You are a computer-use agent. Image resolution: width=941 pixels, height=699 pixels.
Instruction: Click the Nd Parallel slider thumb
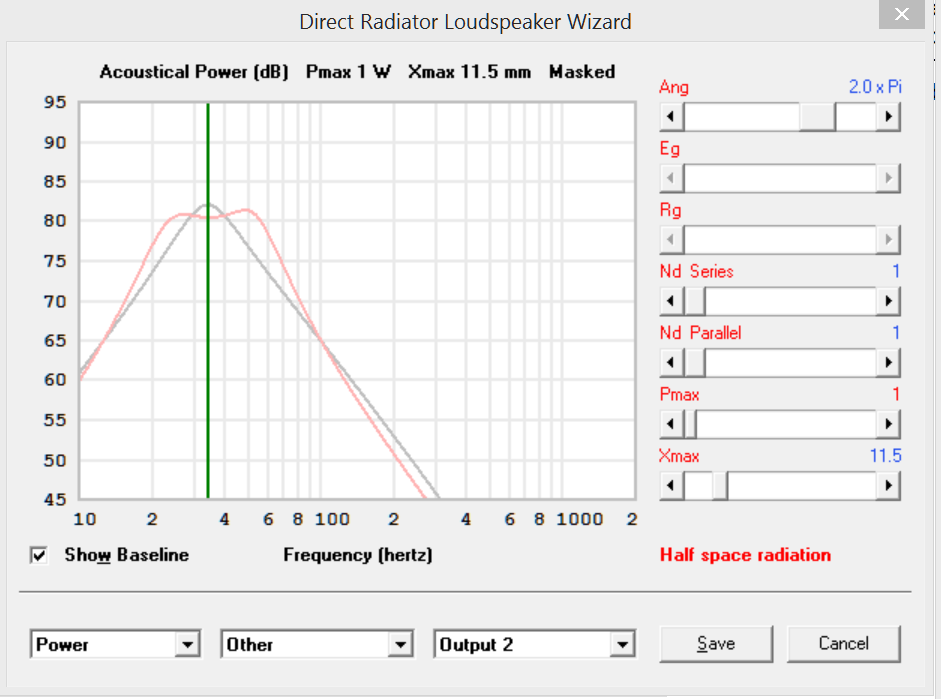point(694,362)
